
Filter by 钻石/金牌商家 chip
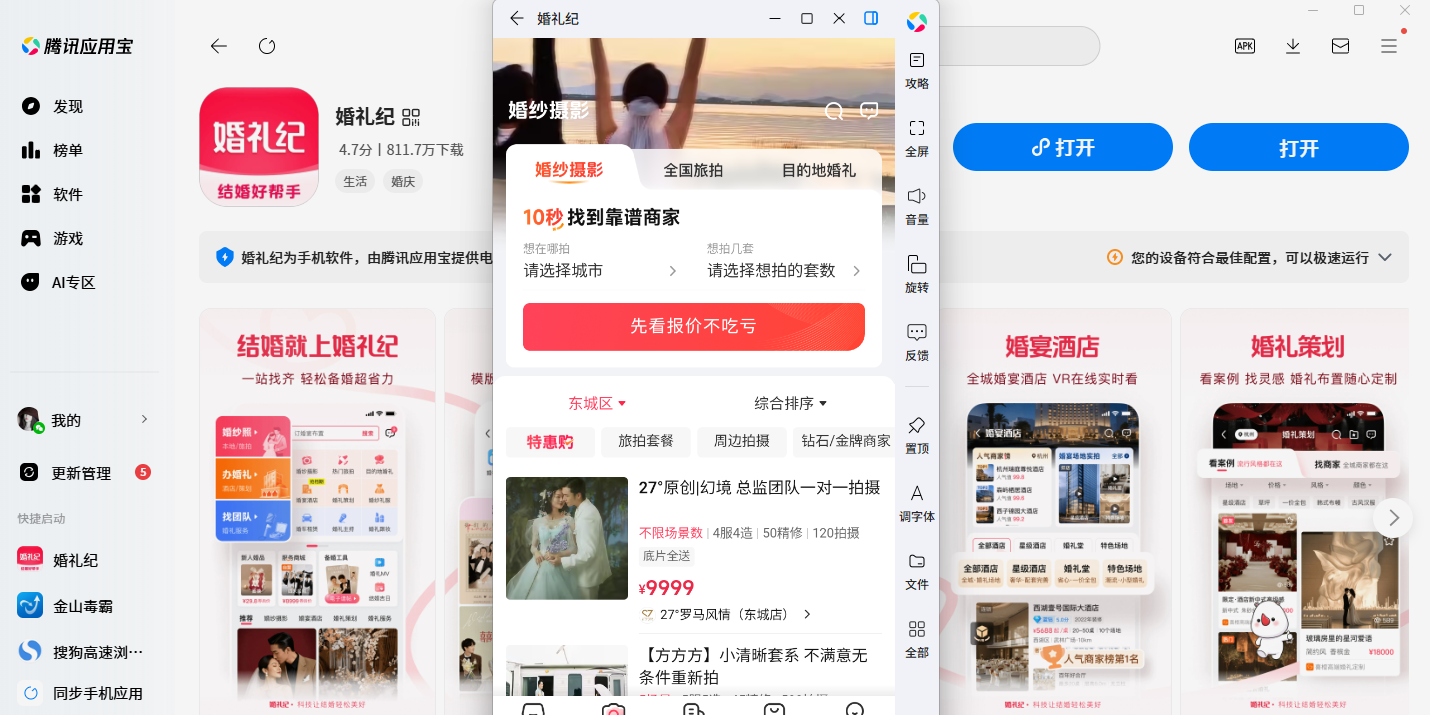[845, 442]
